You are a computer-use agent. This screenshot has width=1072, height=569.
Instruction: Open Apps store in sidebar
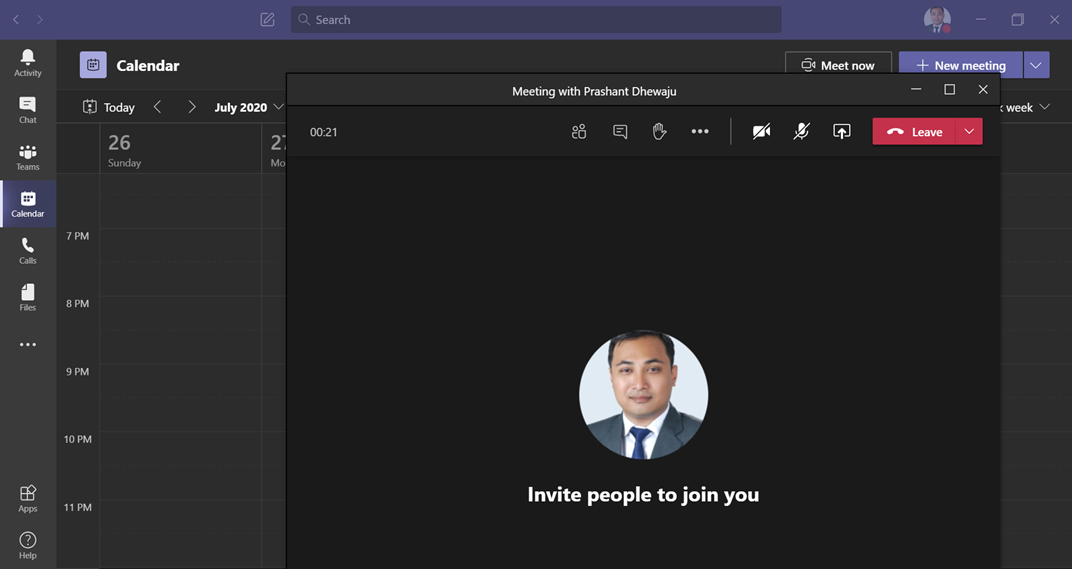click(x=28, y=499)
